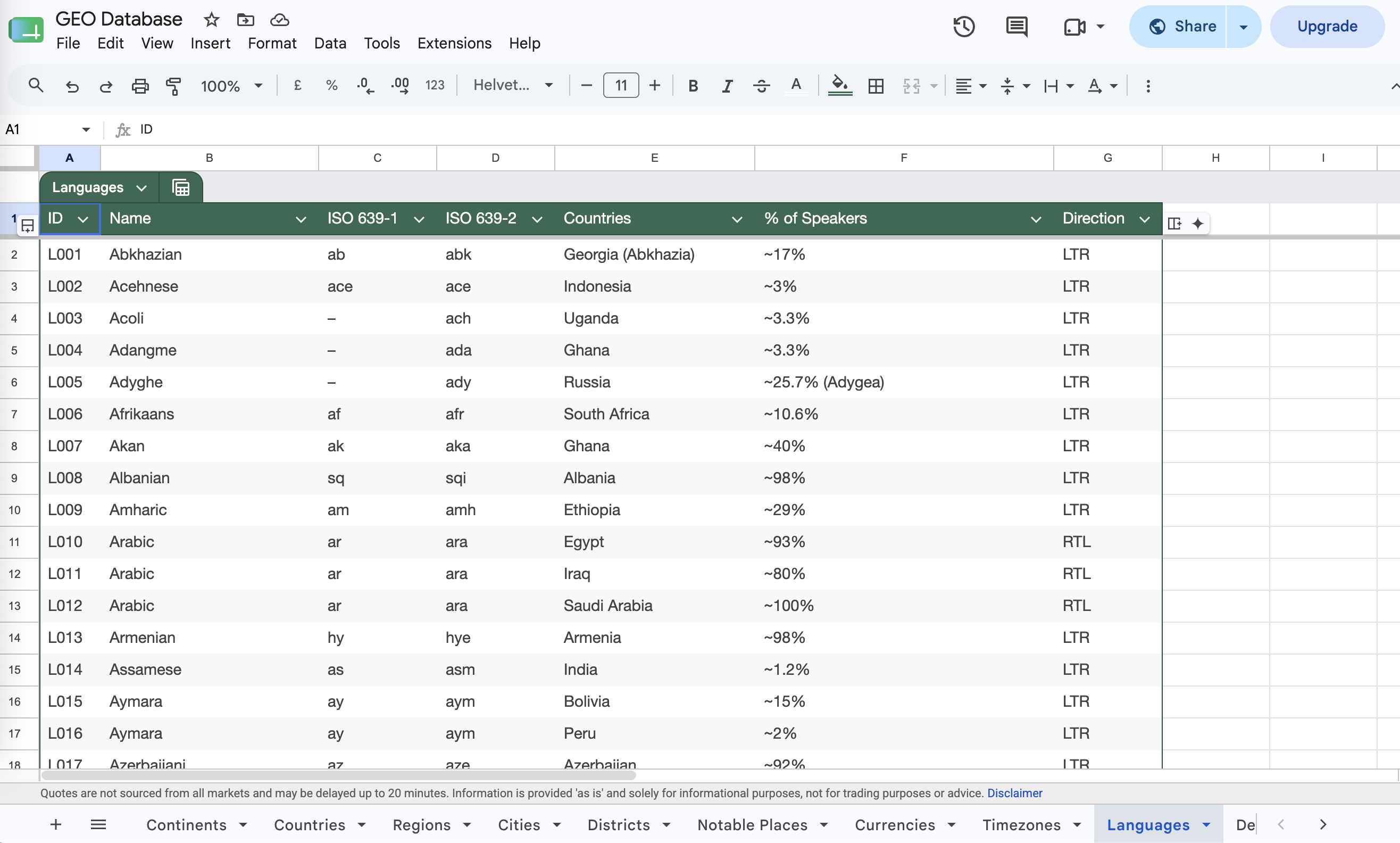Click the Upgrade button

[x=1327, y=27]
